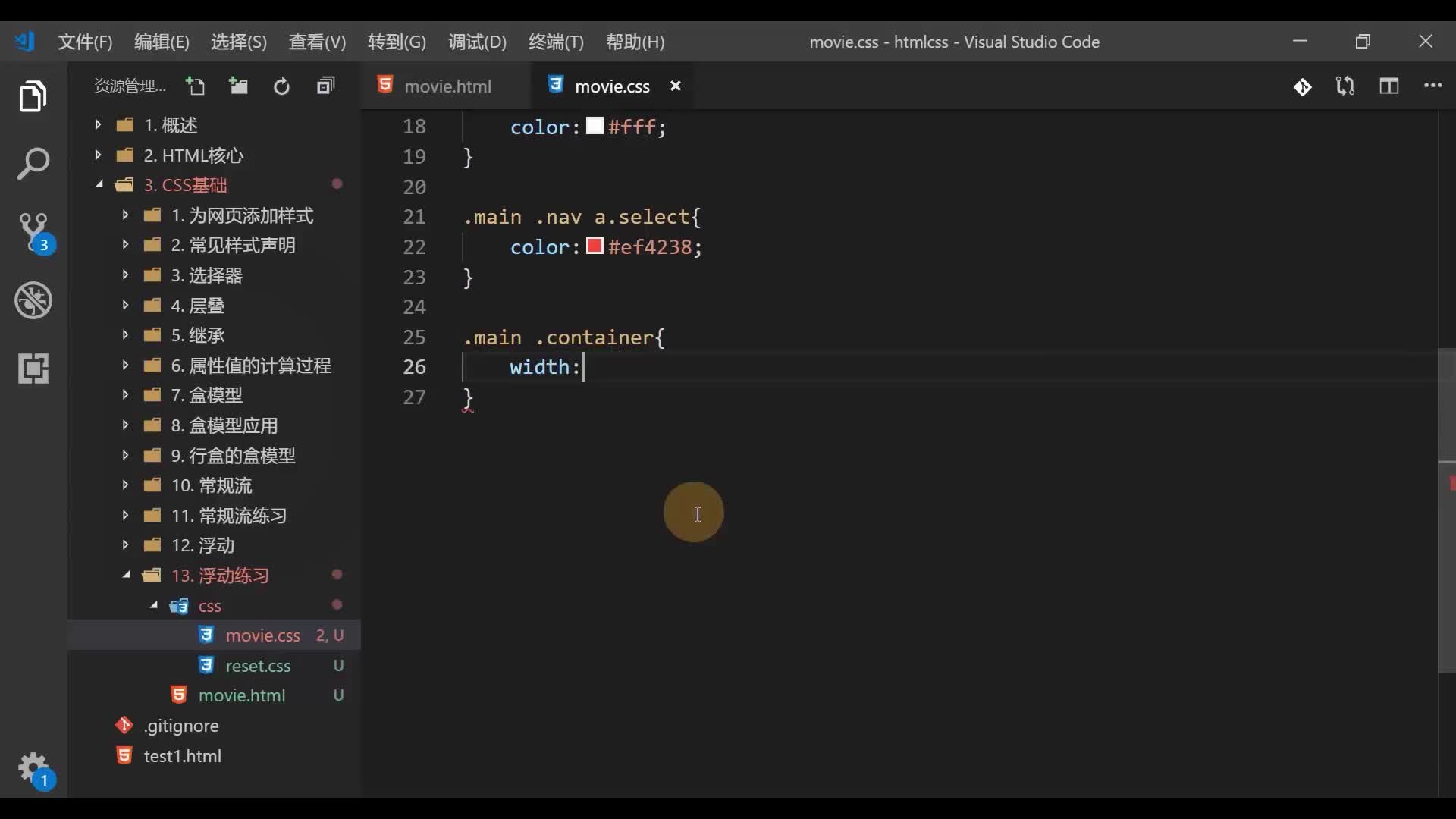Select the movie.css editor tab

click(612, 86)
